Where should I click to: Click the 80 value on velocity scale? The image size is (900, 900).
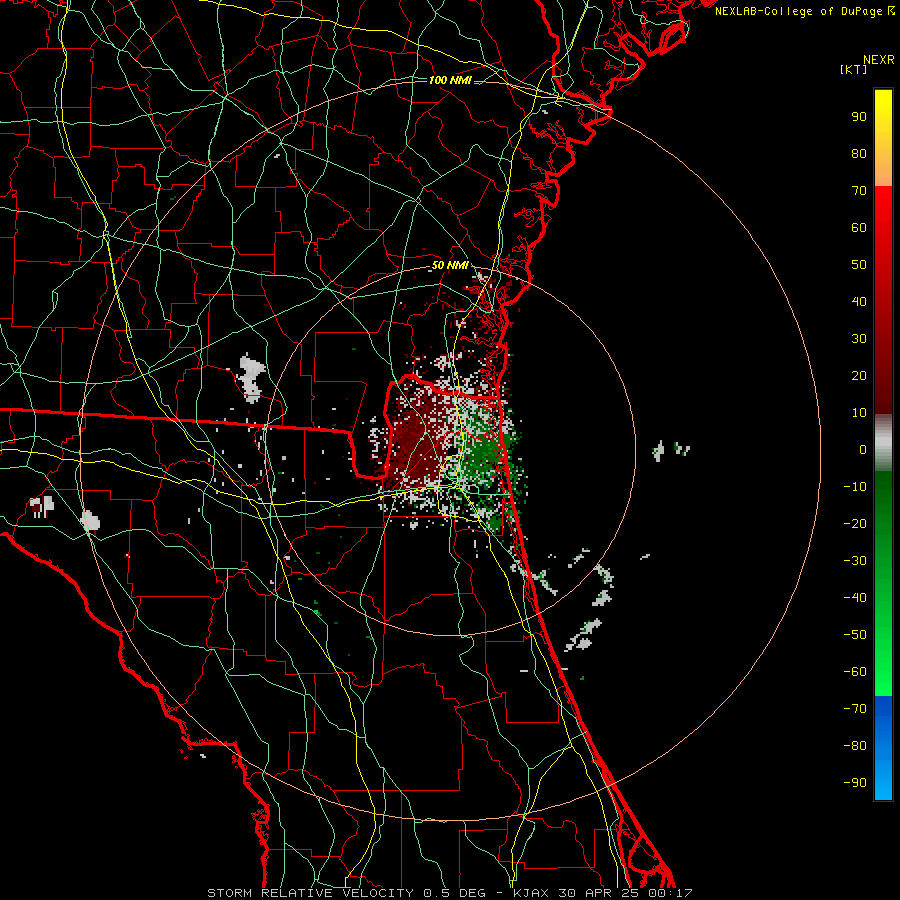[859, 153]
